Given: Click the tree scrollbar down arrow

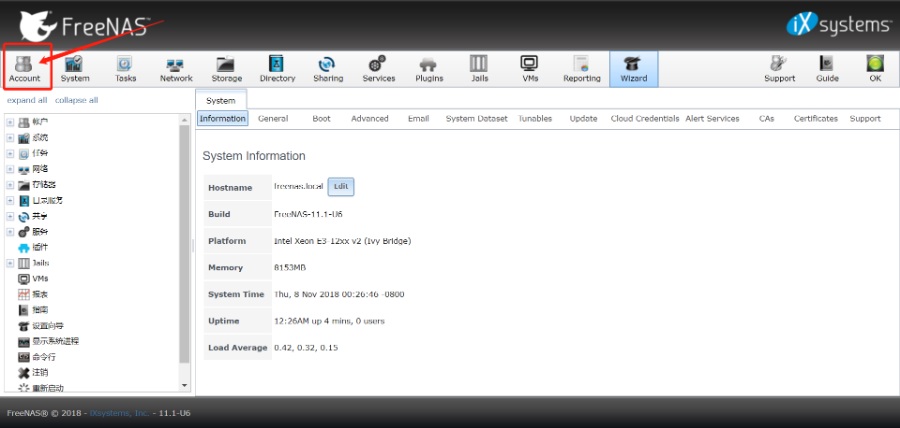Looking at the screenshot, I should click(184, 386).
